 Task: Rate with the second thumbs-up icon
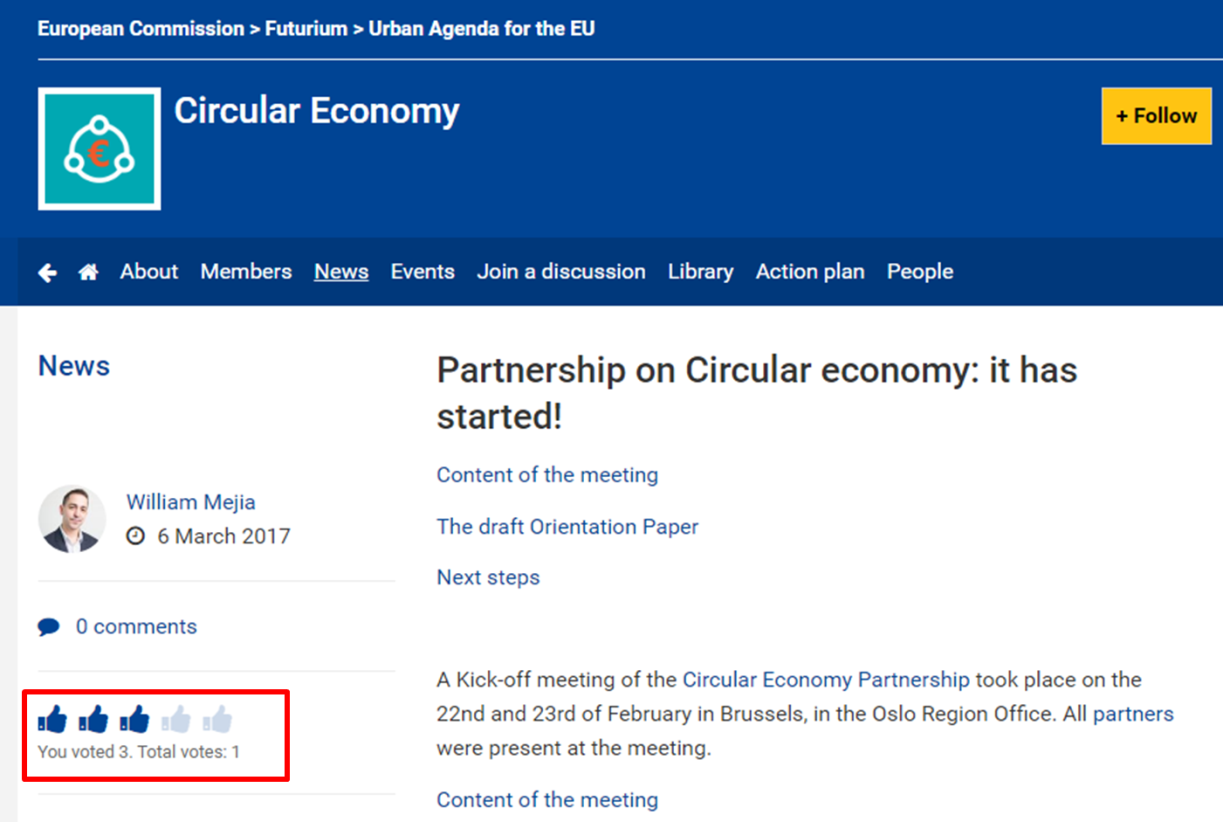pos(93,718)
